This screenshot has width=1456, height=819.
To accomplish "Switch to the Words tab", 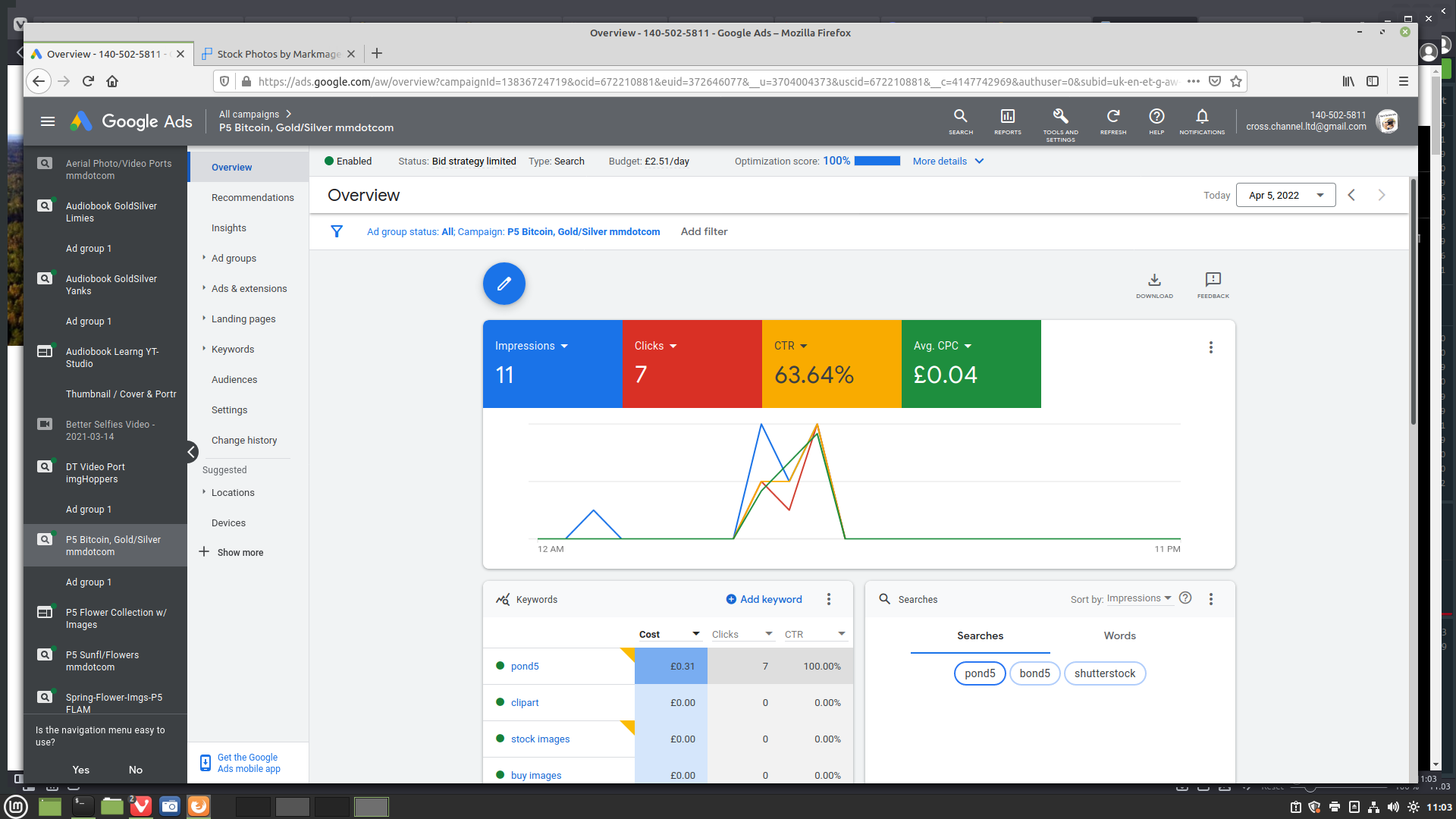I will pyautogui.click(x=1119, y=635).
